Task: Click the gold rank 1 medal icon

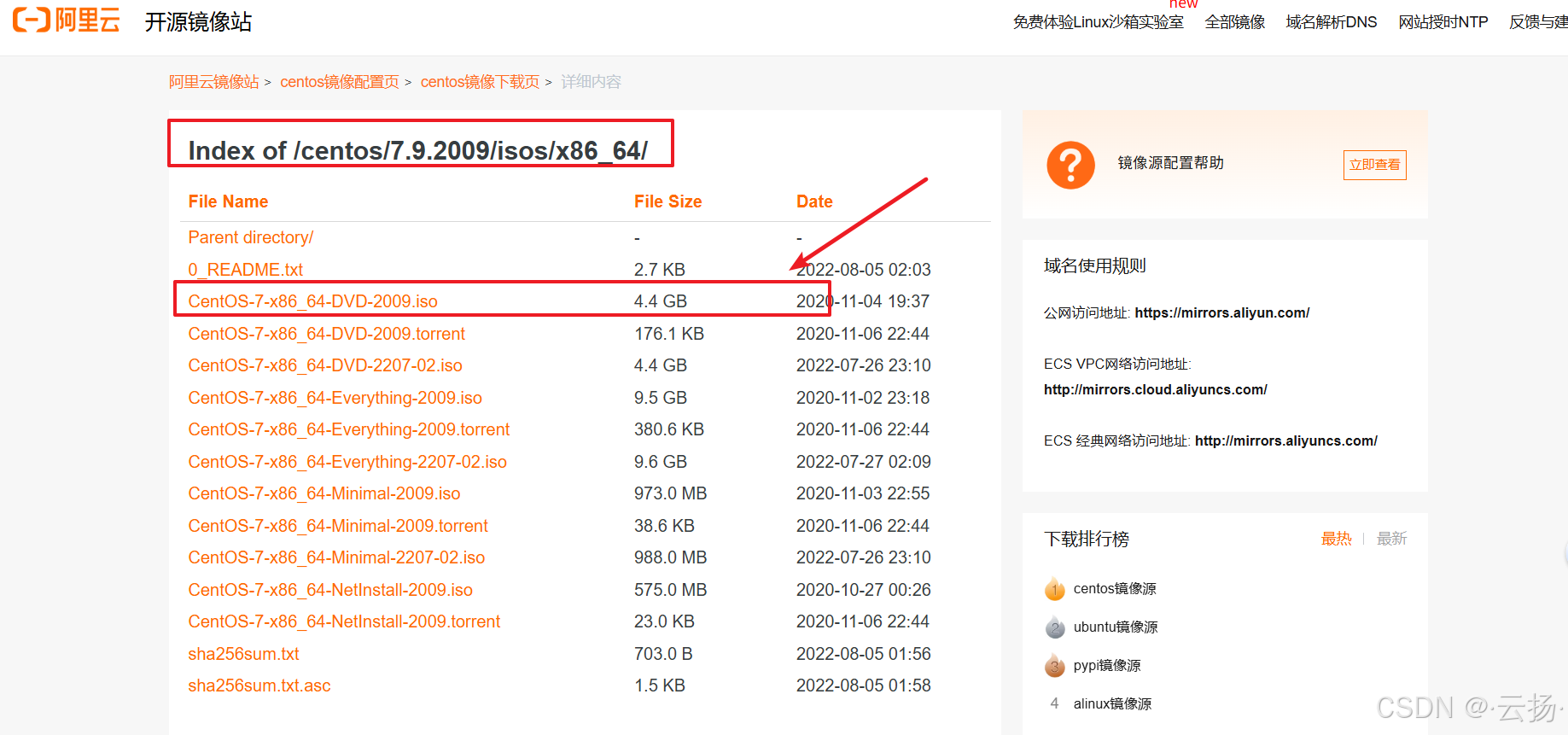Action: tap(1055, 589)
